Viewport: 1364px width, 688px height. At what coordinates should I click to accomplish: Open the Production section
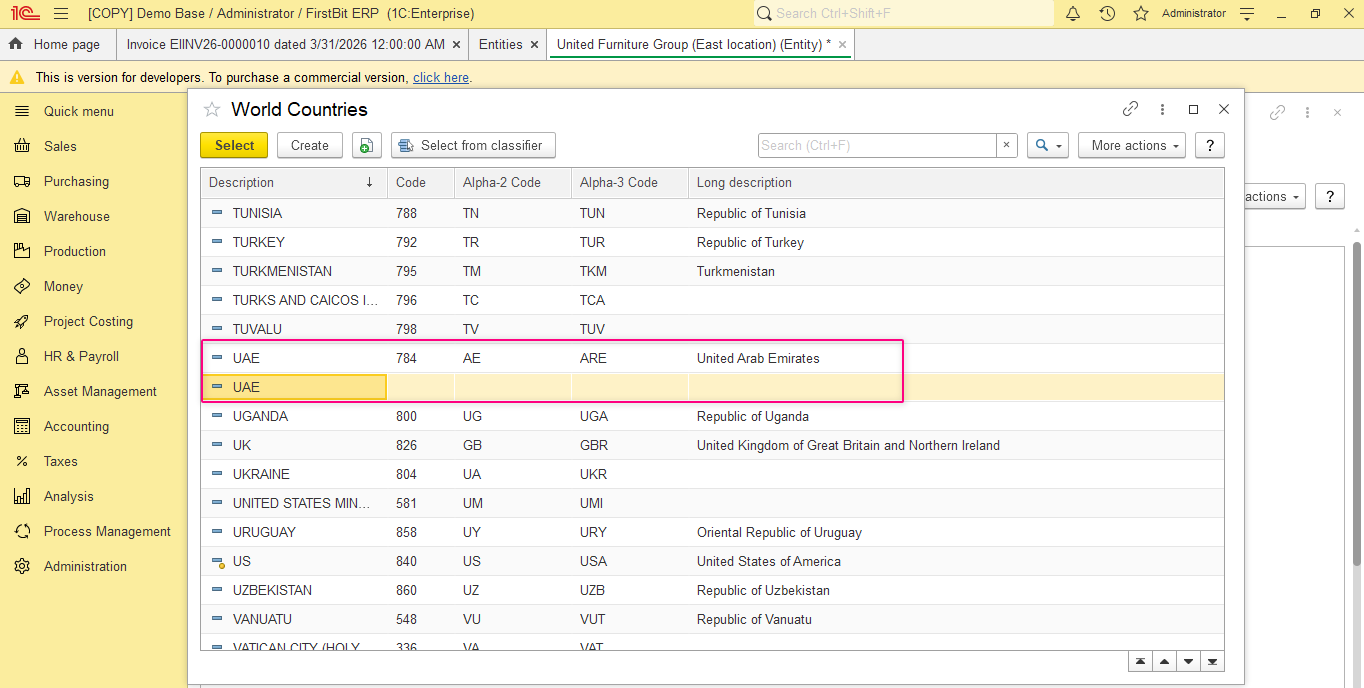(x=75, y=251)
